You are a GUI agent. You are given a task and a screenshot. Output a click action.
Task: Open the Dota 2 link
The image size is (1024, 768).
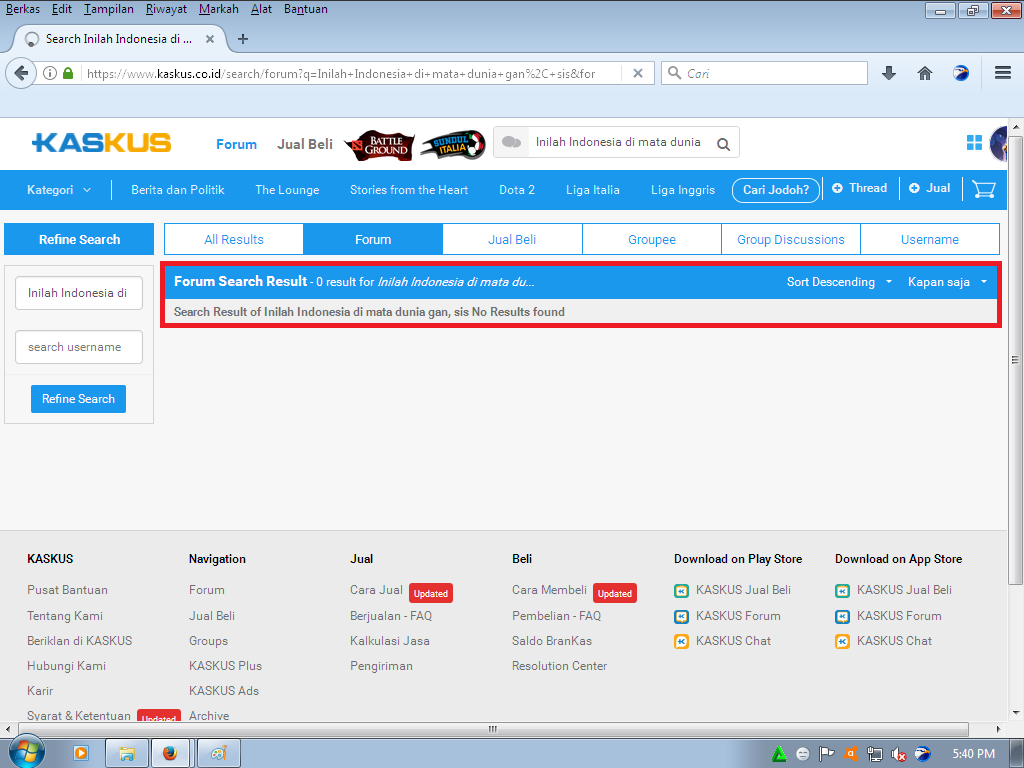pos(517,190)
